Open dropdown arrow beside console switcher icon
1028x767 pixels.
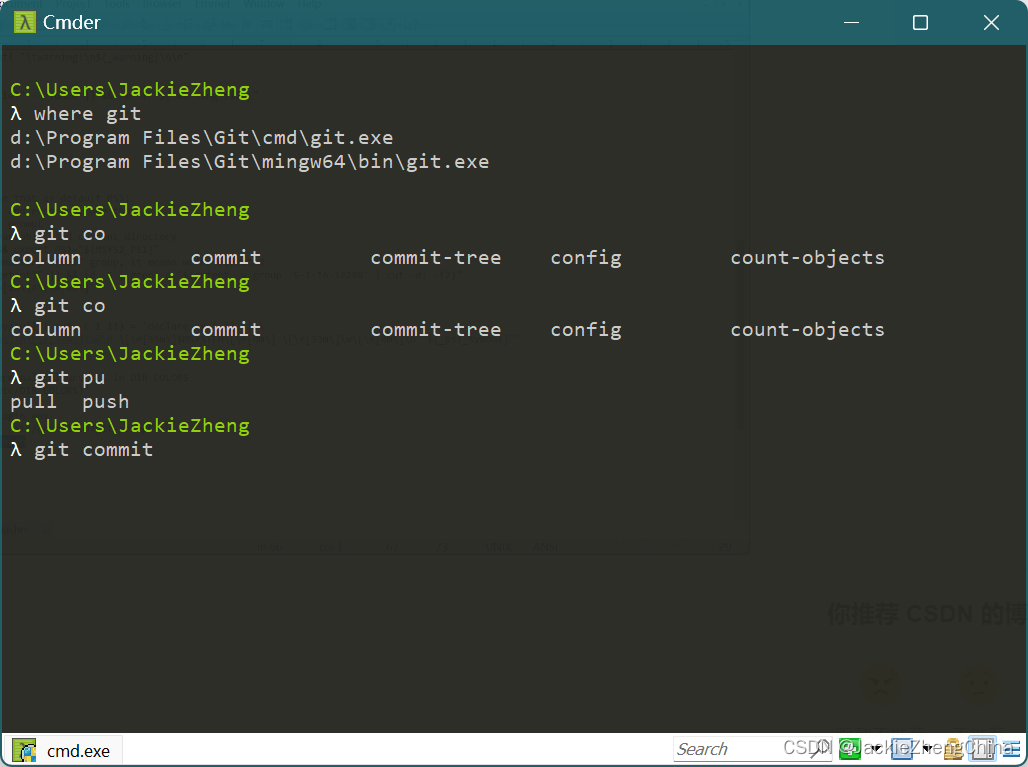tap(927, 749)
